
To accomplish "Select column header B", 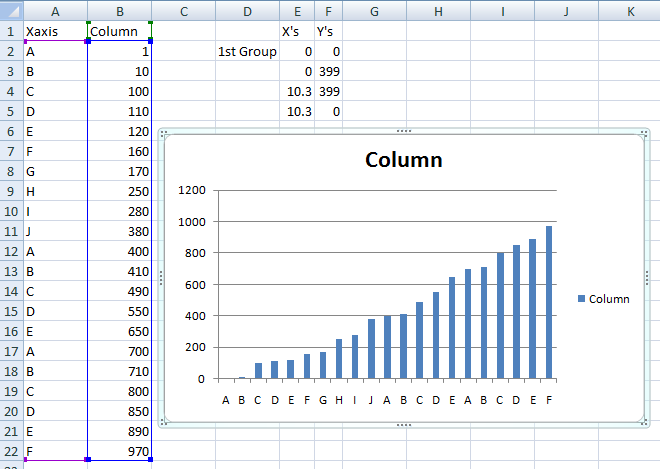I will coord(120,11).
